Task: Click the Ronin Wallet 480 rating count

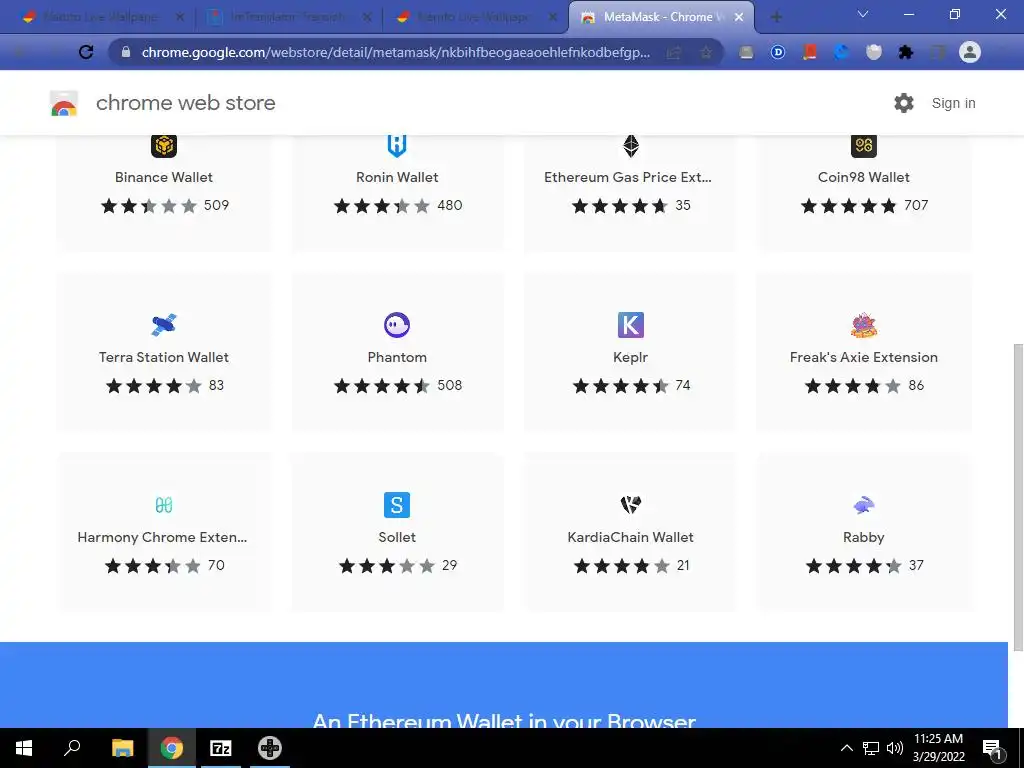Action: tap(449, 205)
